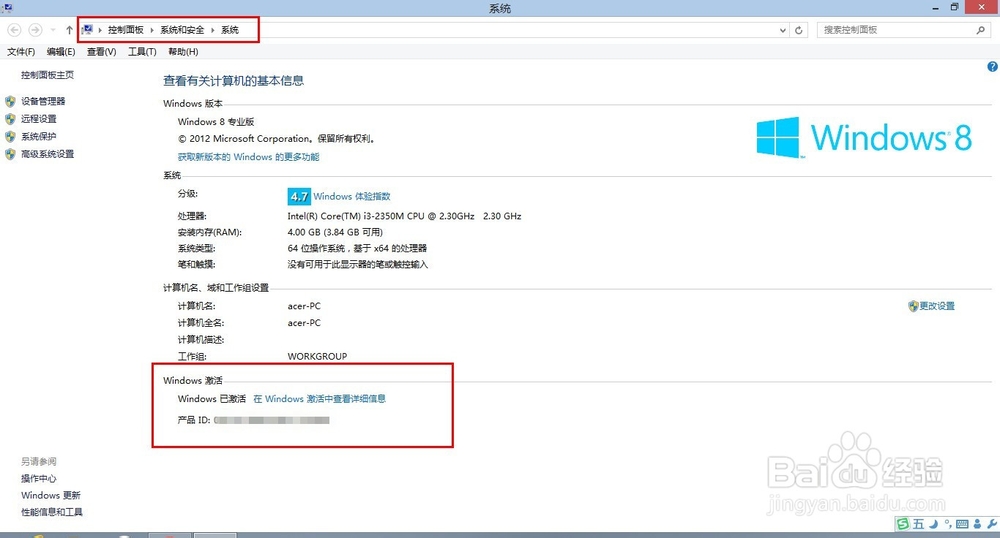Click shield icon beside 设备管理器
This screenshot has width=1000, height=538.
point(10,101)
